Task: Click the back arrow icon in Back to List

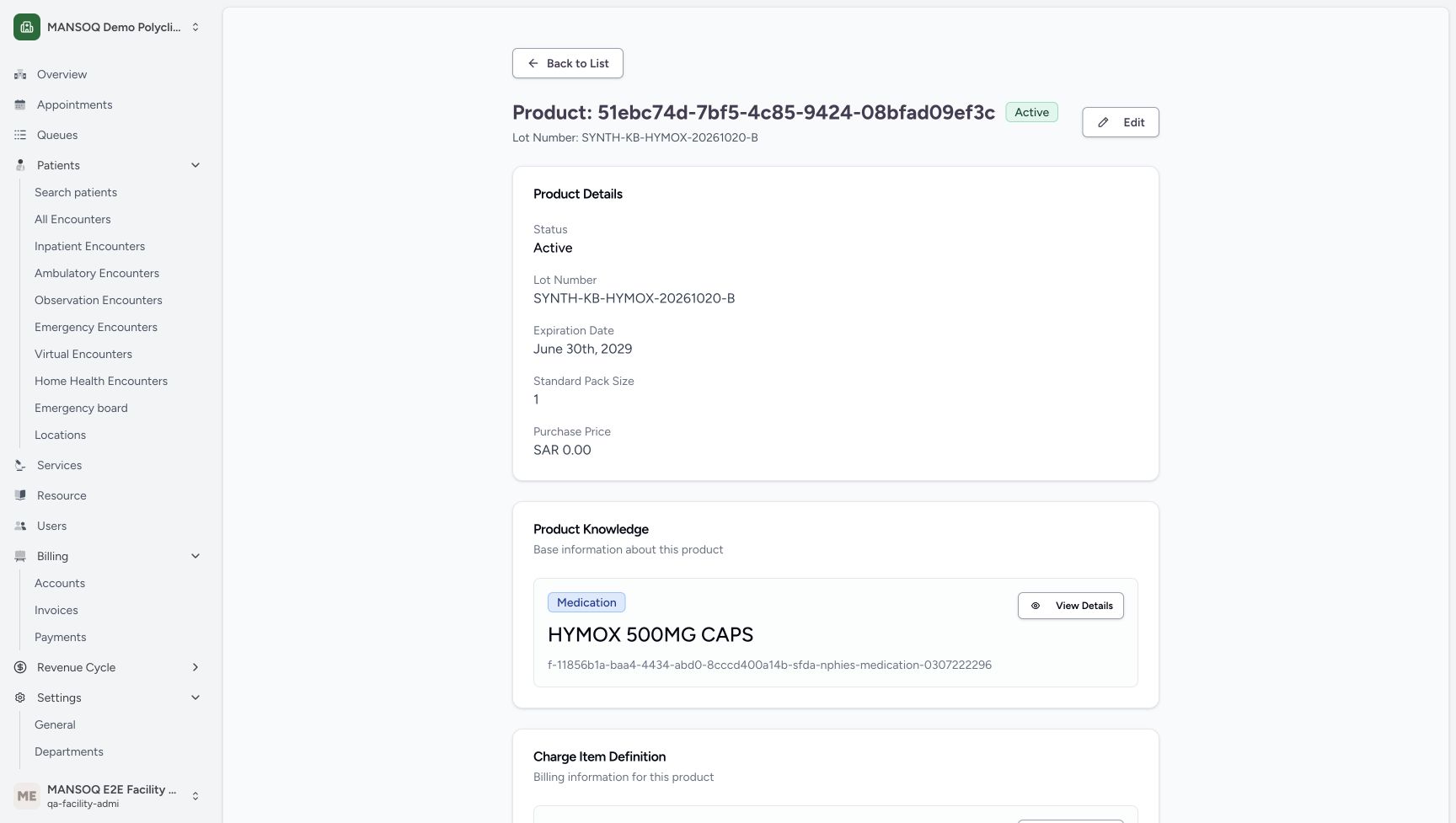Action: [x=533, y=63]
